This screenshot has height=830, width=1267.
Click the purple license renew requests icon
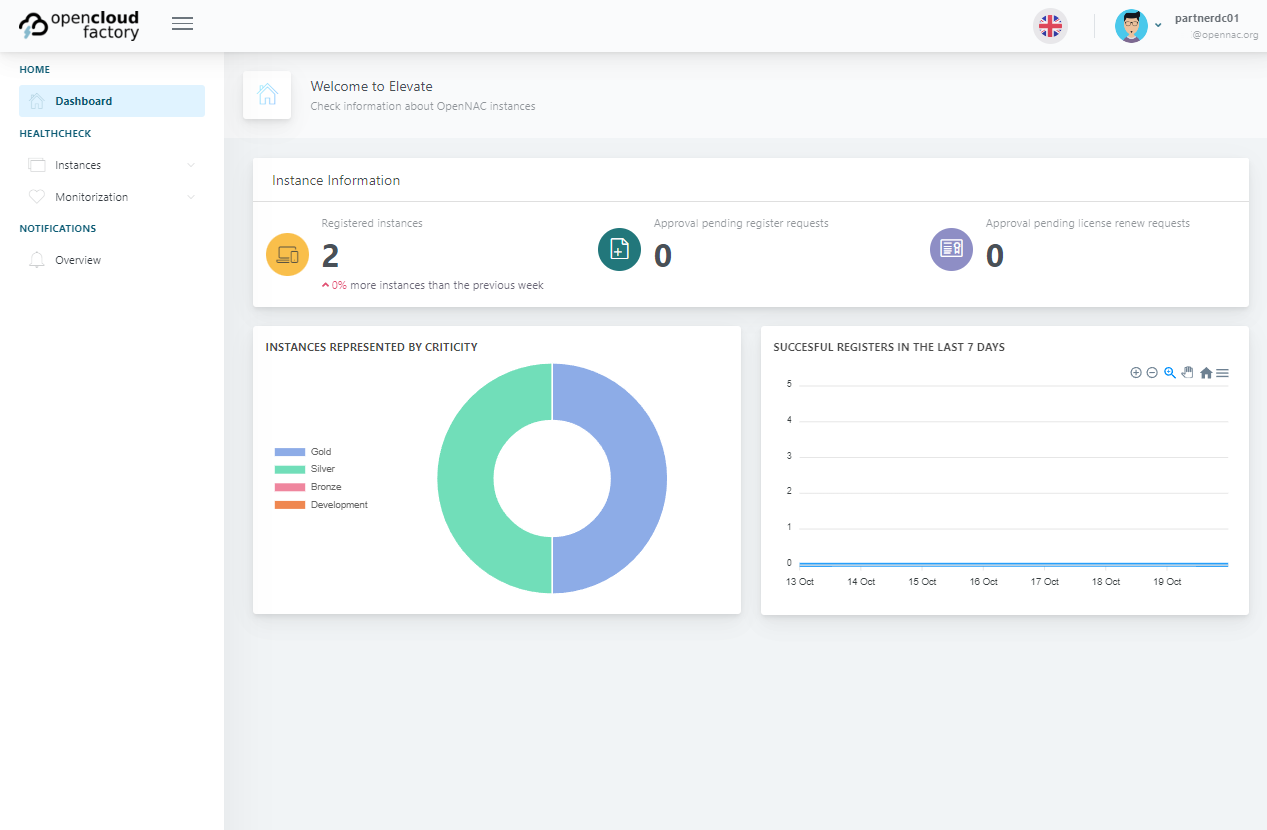(951, 249)
